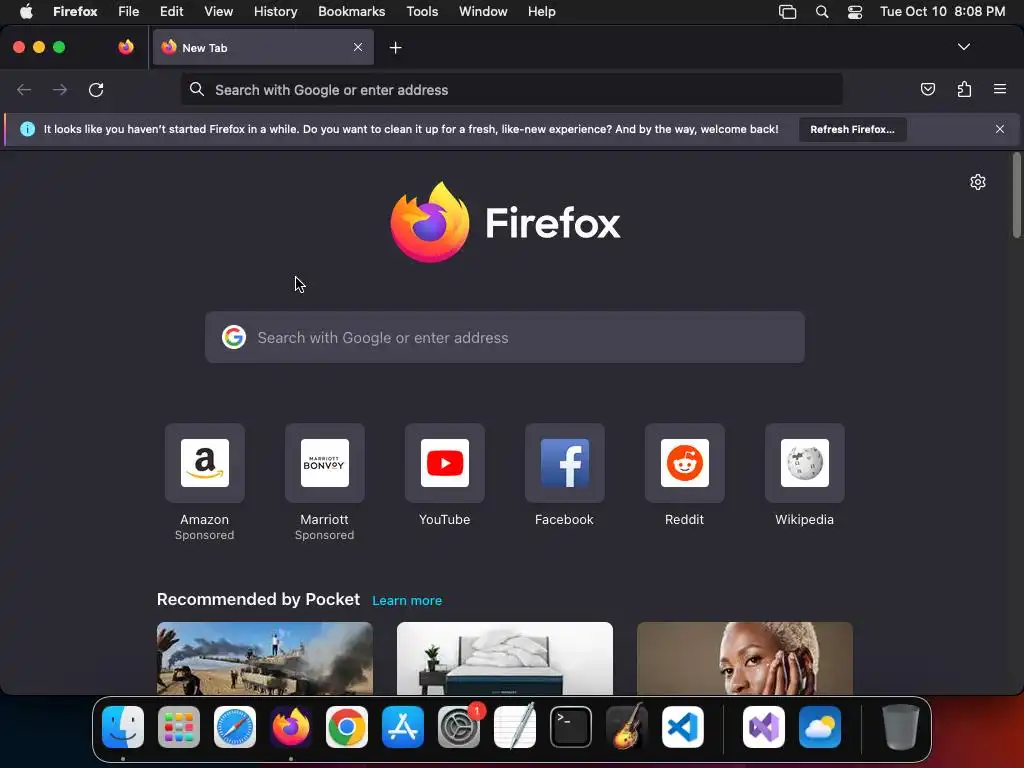This screenshot has width=1024, height=768.
Task: Click the Google search box on page
Action: click(505, 337)
